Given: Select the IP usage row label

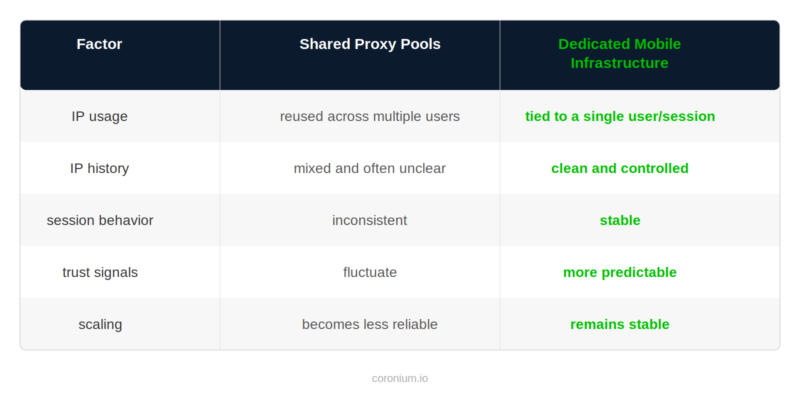Looking at the screenshot, I should pos(100,116).
